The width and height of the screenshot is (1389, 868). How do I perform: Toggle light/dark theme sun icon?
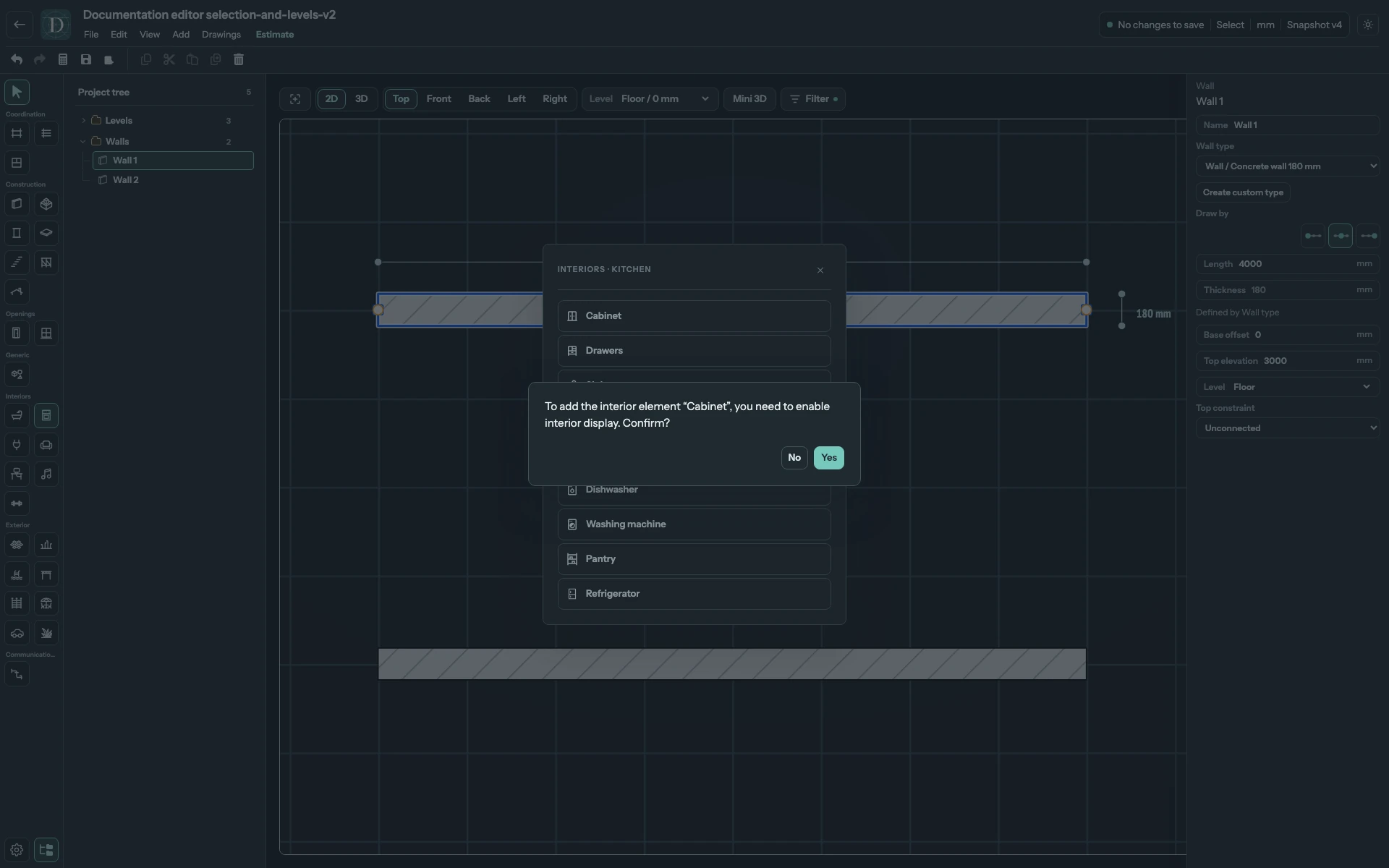pos(1368,25)
